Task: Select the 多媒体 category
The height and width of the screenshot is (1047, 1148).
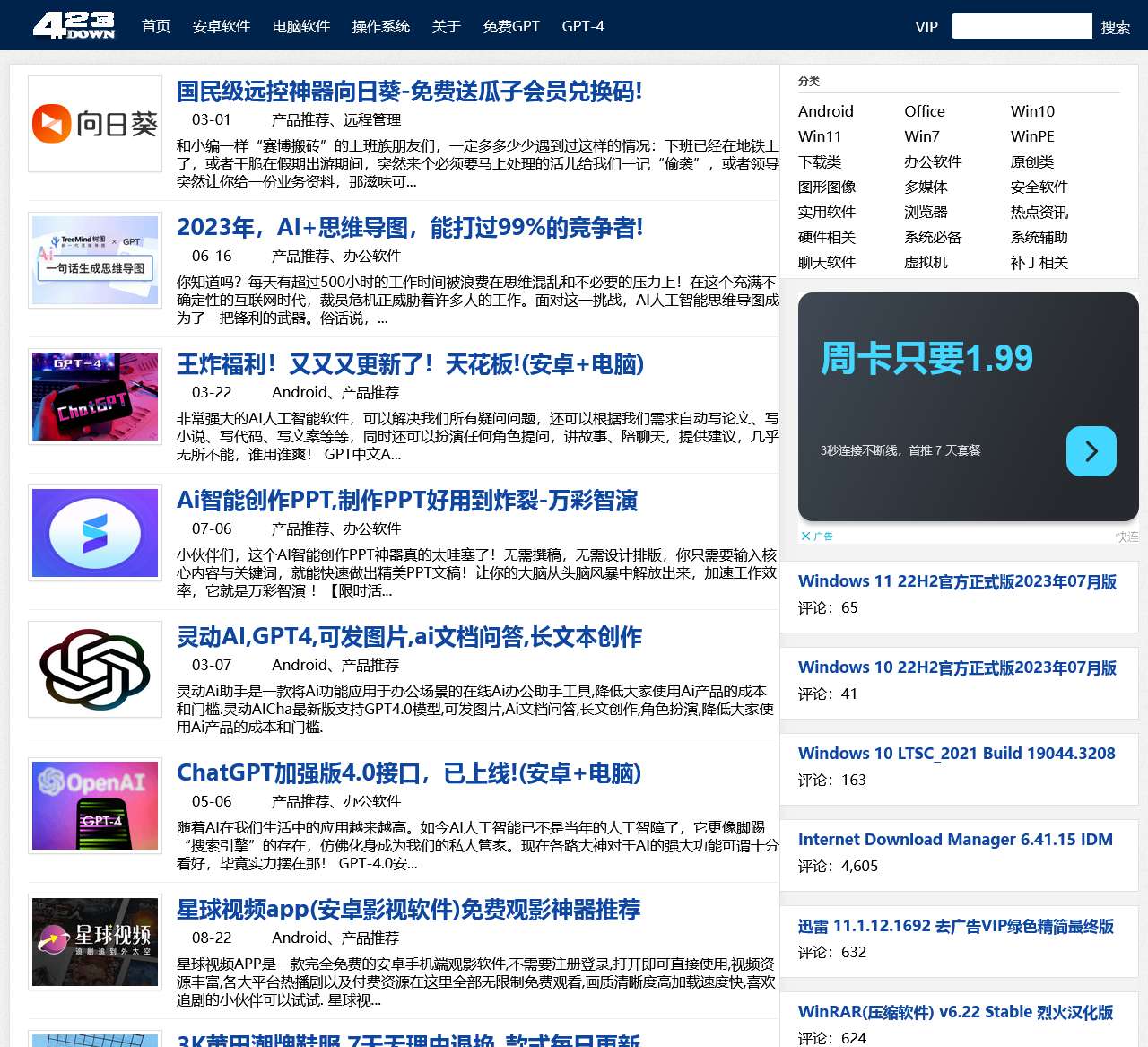Action: point(926,187)
